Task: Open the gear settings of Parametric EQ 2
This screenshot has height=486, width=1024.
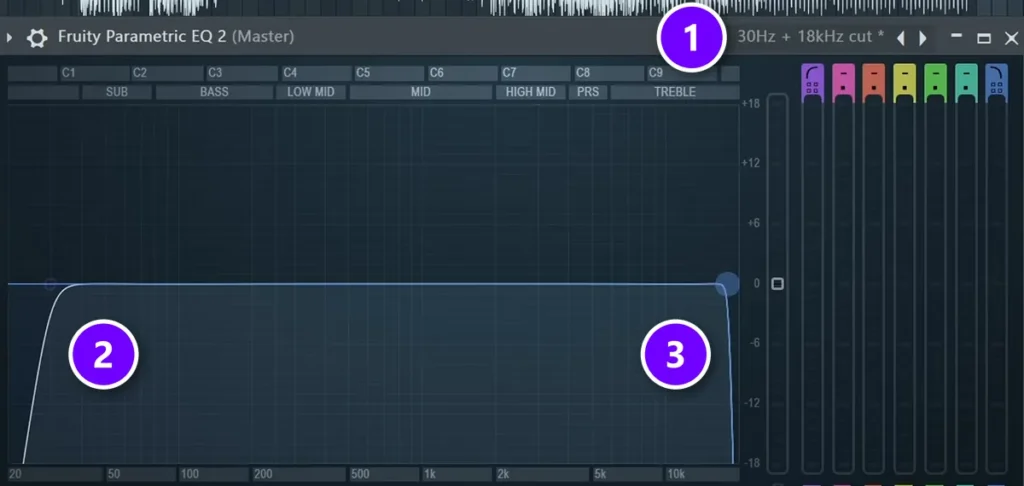Action: coord(37,38)
